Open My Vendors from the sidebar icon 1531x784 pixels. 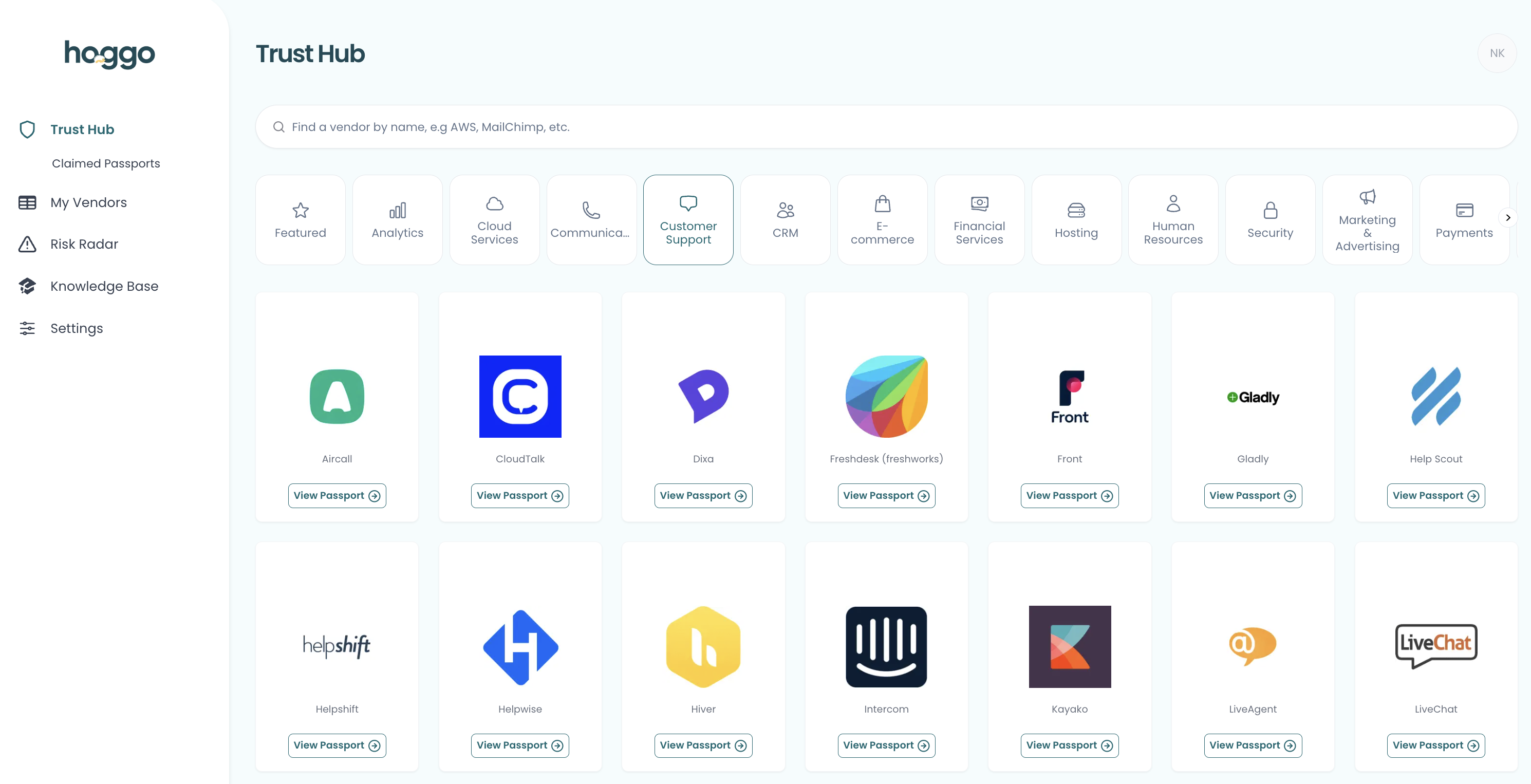click(x=27, y=202)
